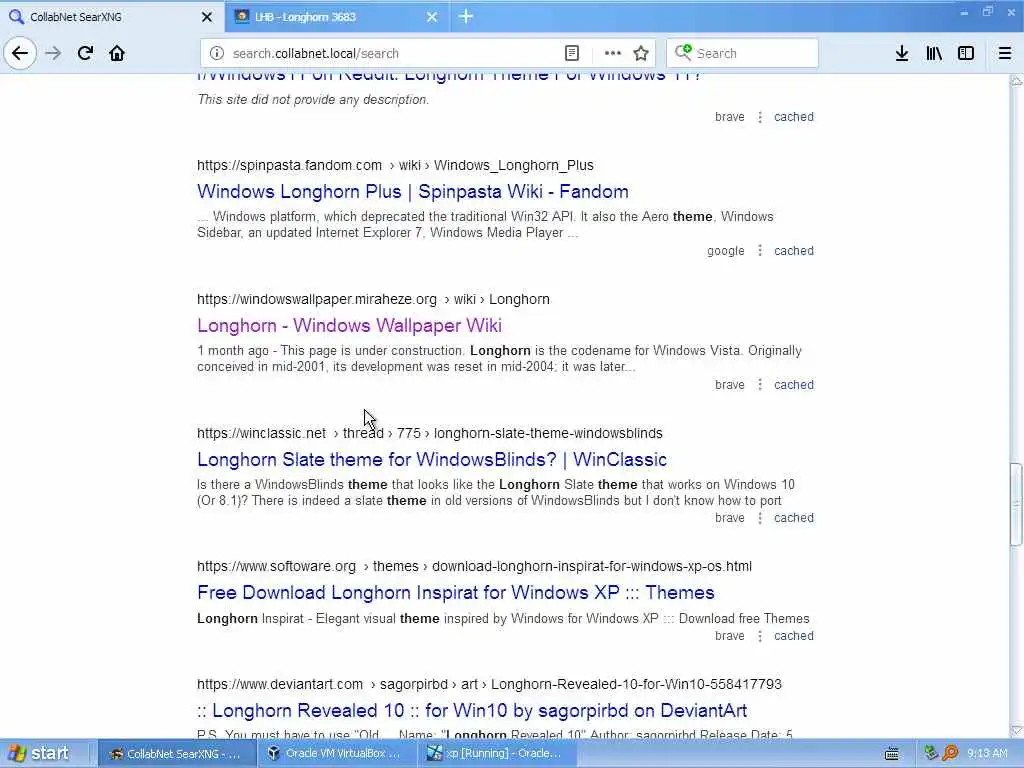Click the browser Search box

pos(743,54)
